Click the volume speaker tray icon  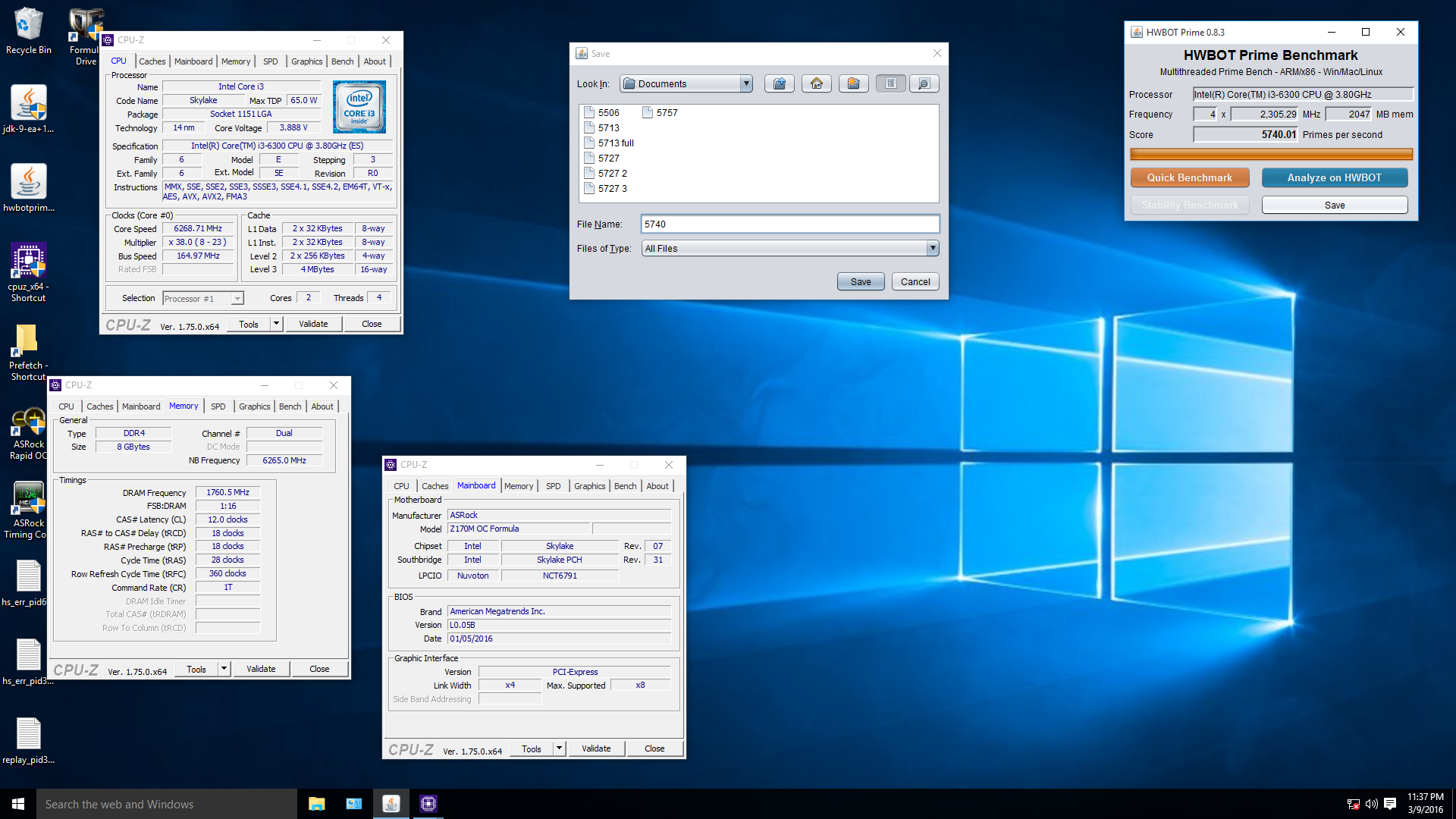point(1371,804)
